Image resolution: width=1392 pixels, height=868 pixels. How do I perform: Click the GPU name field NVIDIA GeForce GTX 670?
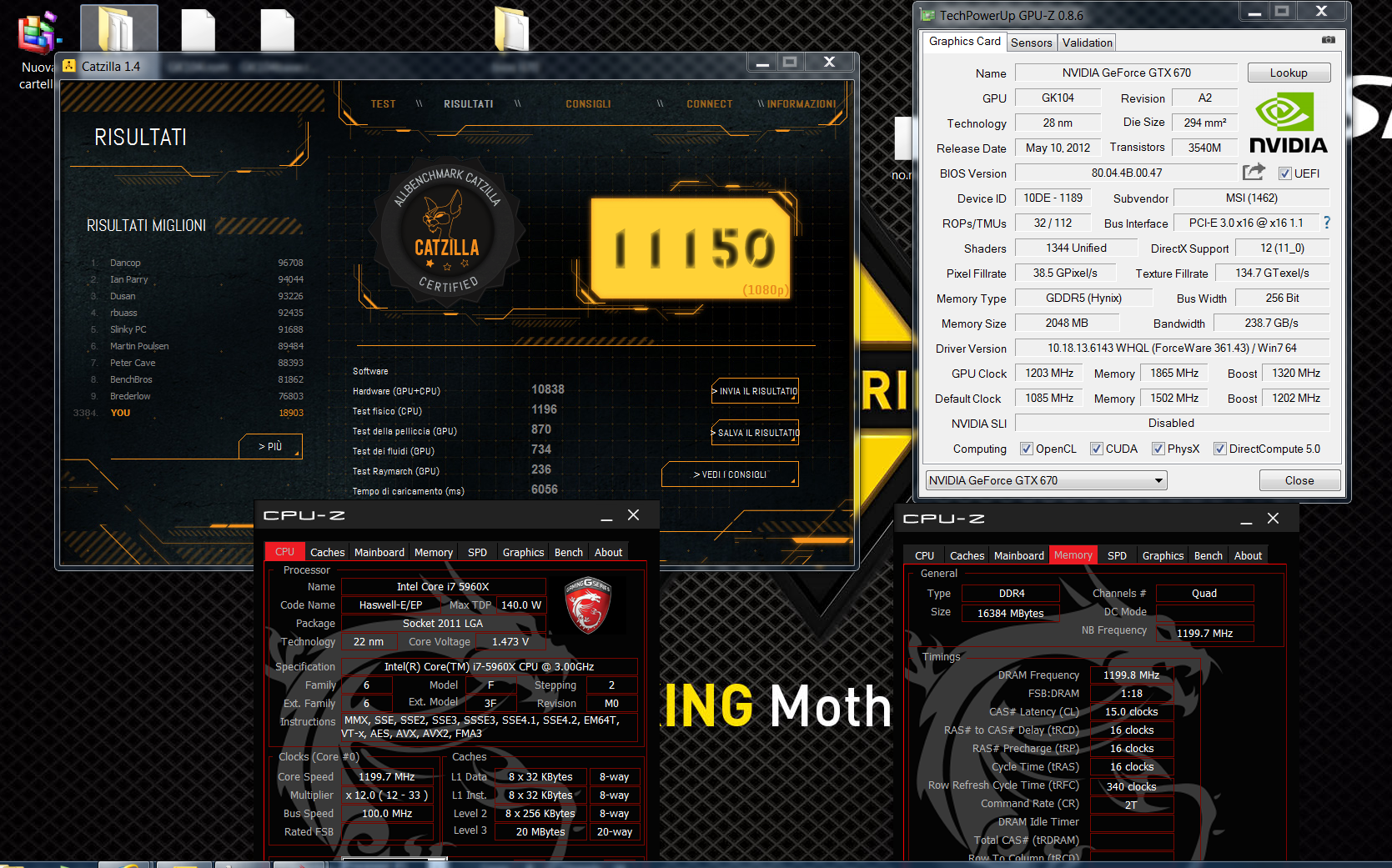(1126, 73)
